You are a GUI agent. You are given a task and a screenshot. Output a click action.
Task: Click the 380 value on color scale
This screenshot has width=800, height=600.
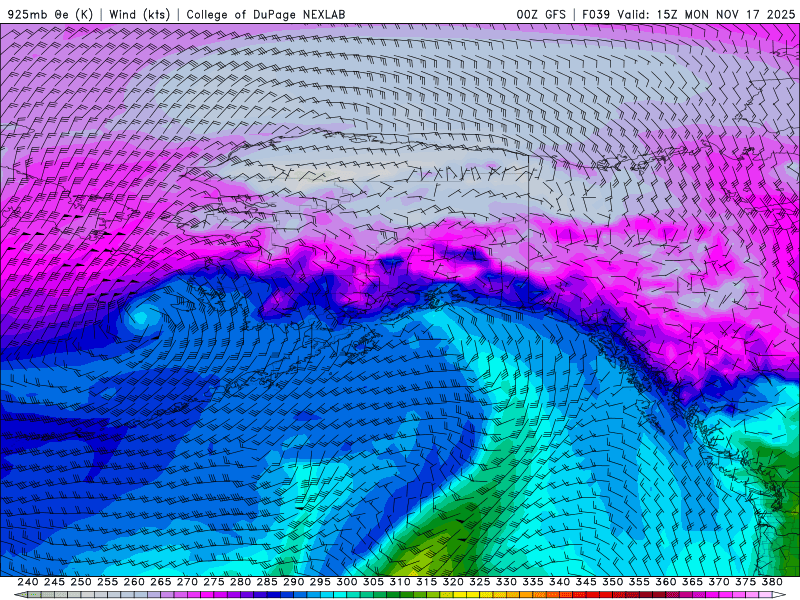click(772, 582)
